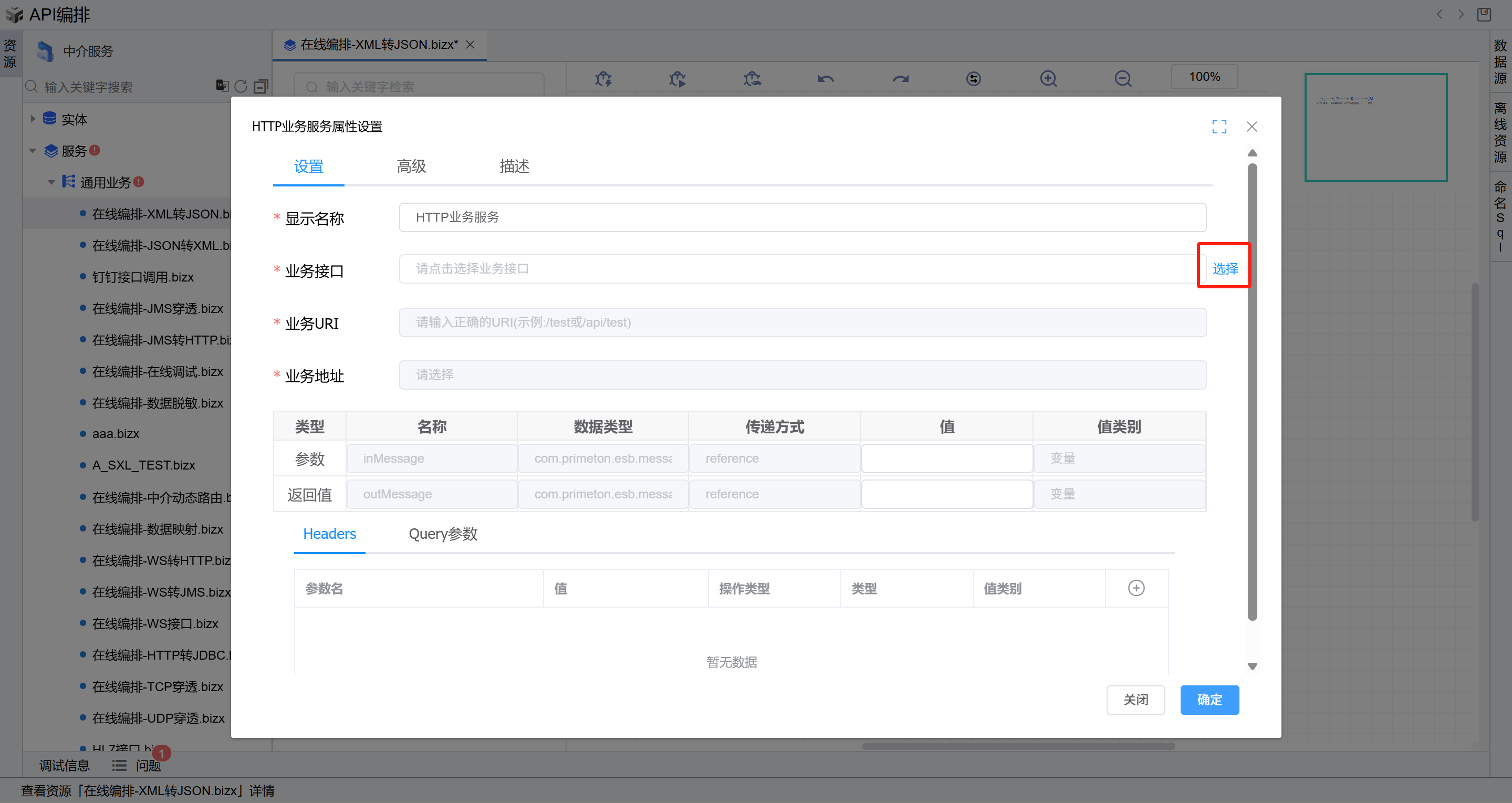Click the 关闭 button
This screenshot has height=803, width=1512.
1135,700
